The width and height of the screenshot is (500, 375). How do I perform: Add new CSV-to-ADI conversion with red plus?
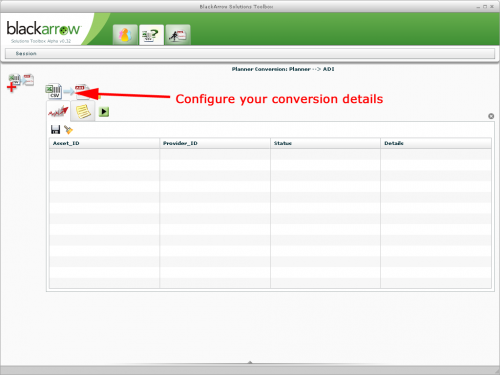[x=20, y=83]
